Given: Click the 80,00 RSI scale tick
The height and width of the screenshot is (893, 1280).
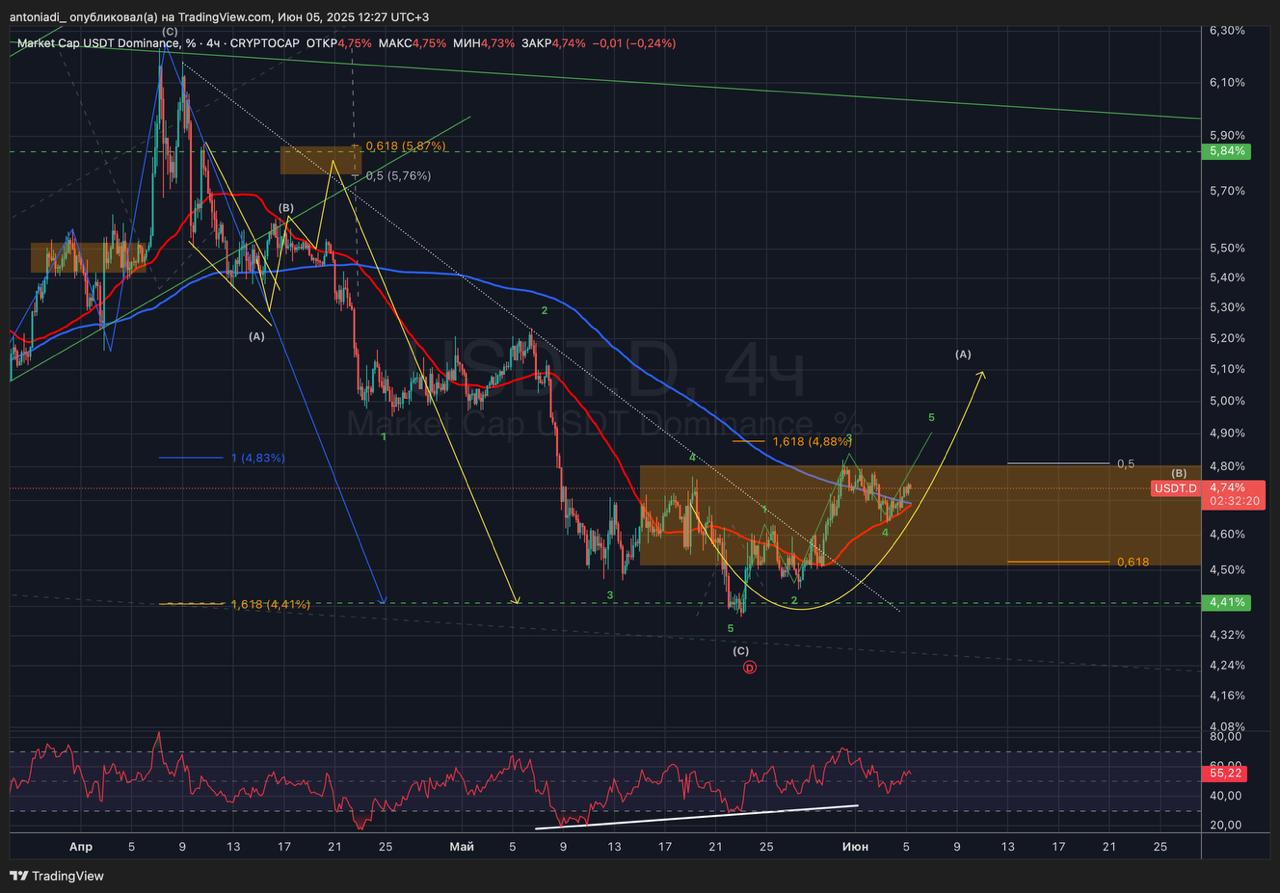Looking at the screenshot, I should coord(1225,737).
